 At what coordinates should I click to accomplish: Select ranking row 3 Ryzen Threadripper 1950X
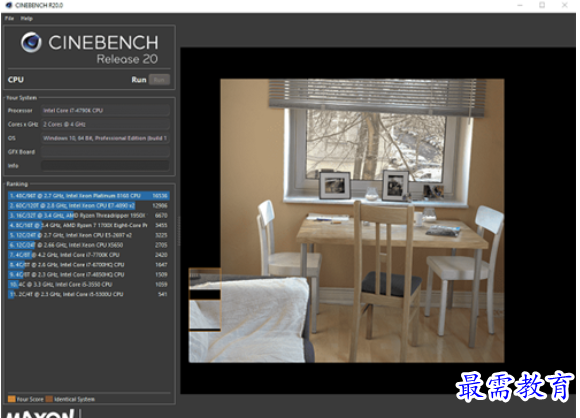(89, 215)
